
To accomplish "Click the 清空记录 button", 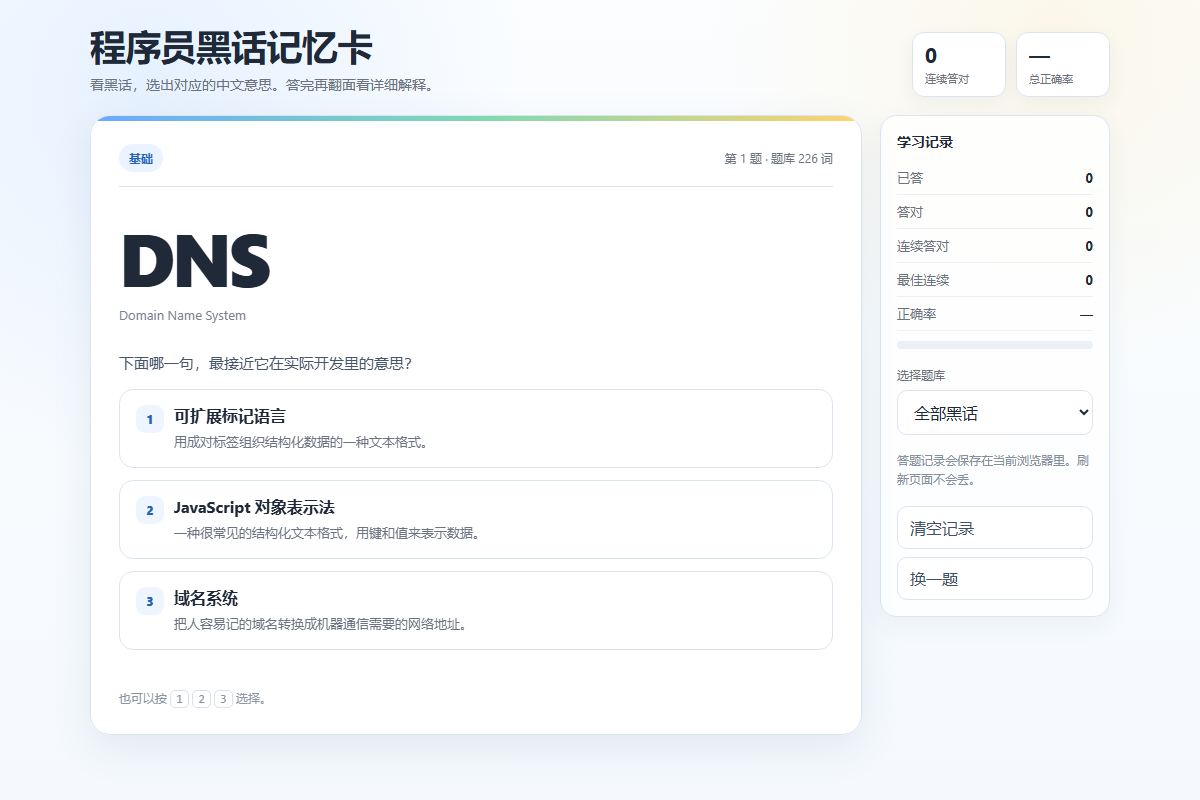I will click(x=995, y=528).
